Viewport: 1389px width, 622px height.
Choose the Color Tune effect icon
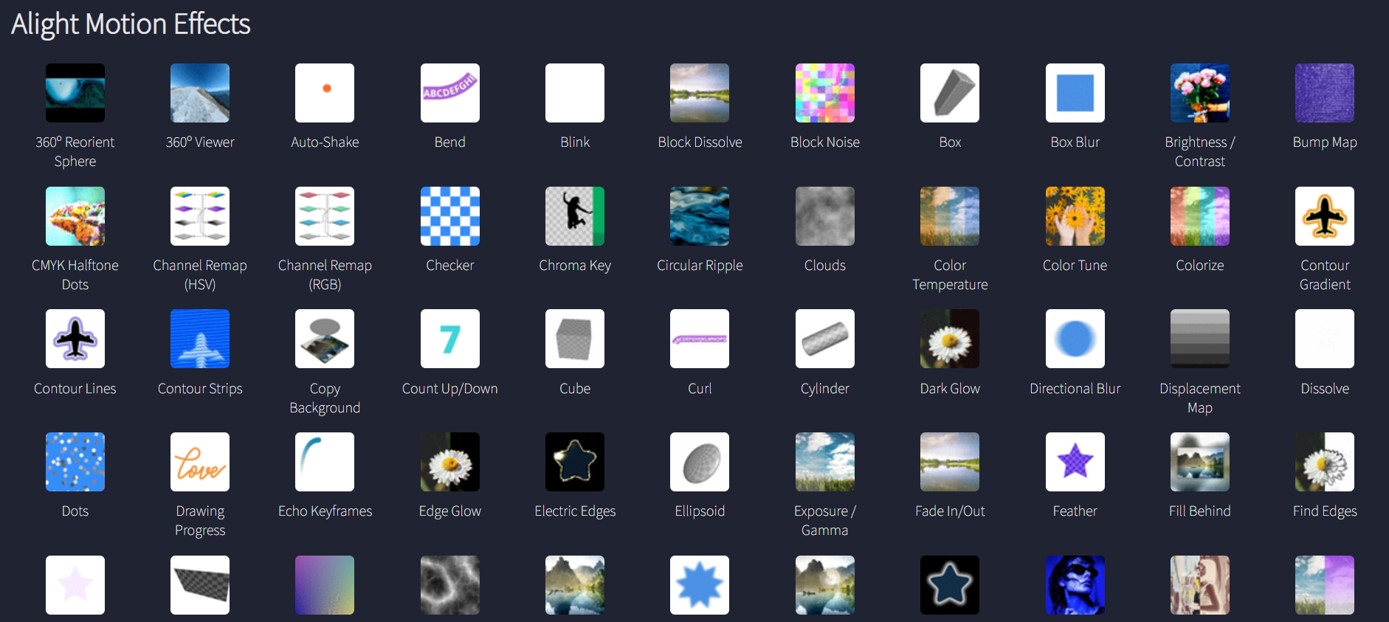click(1075, 216)
